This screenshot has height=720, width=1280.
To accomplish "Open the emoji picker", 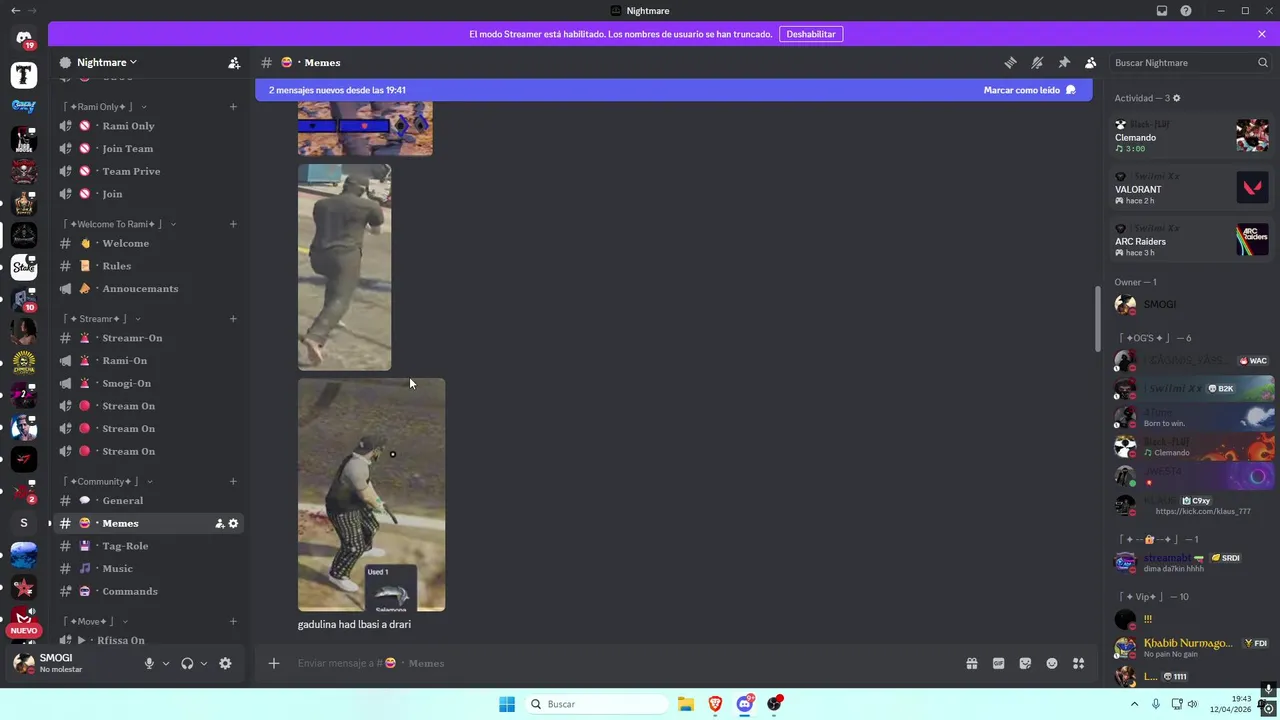I will (1052, 663).
